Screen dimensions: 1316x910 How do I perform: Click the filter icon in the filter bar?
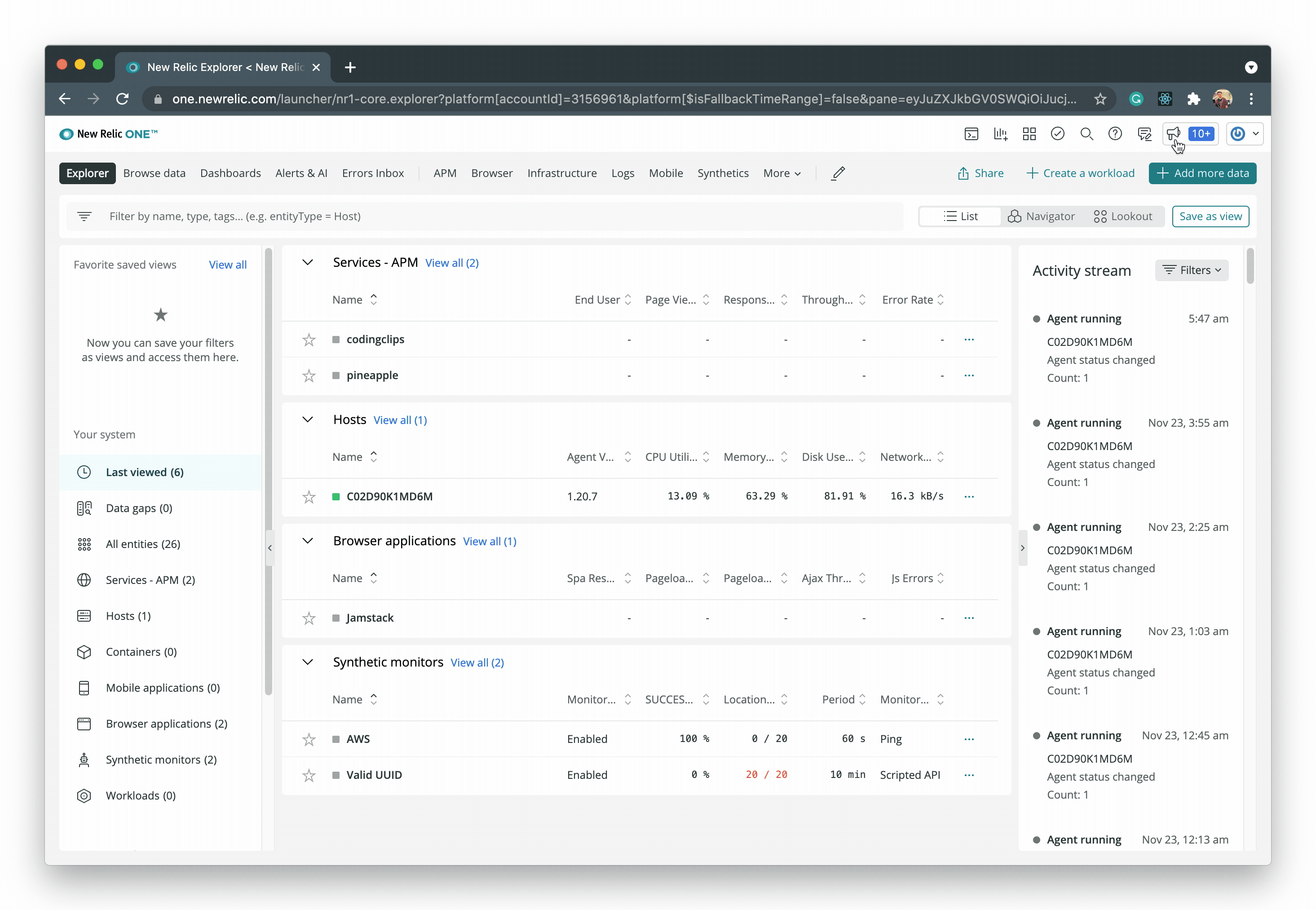click(x=84, y=216)
